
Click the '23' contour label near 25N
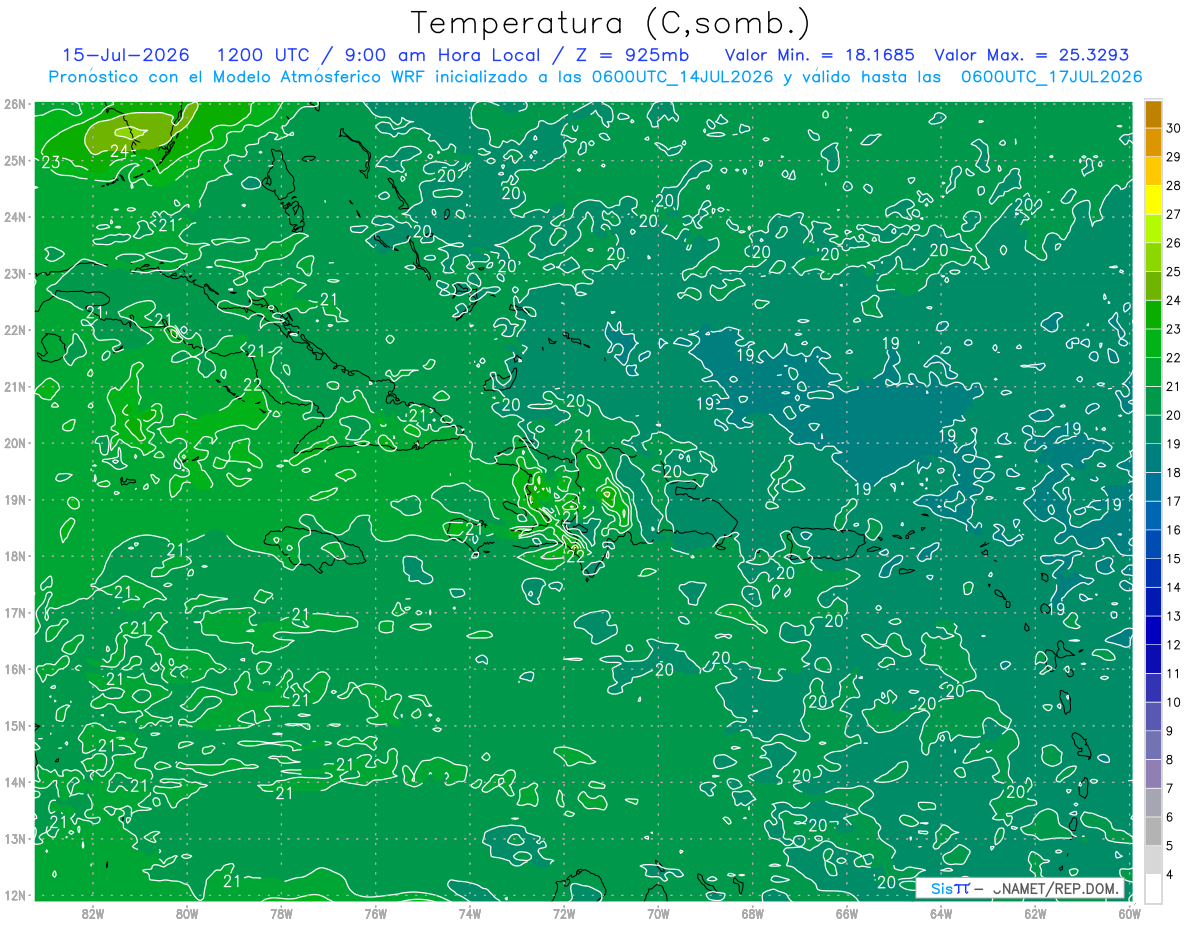click(51, 162)
